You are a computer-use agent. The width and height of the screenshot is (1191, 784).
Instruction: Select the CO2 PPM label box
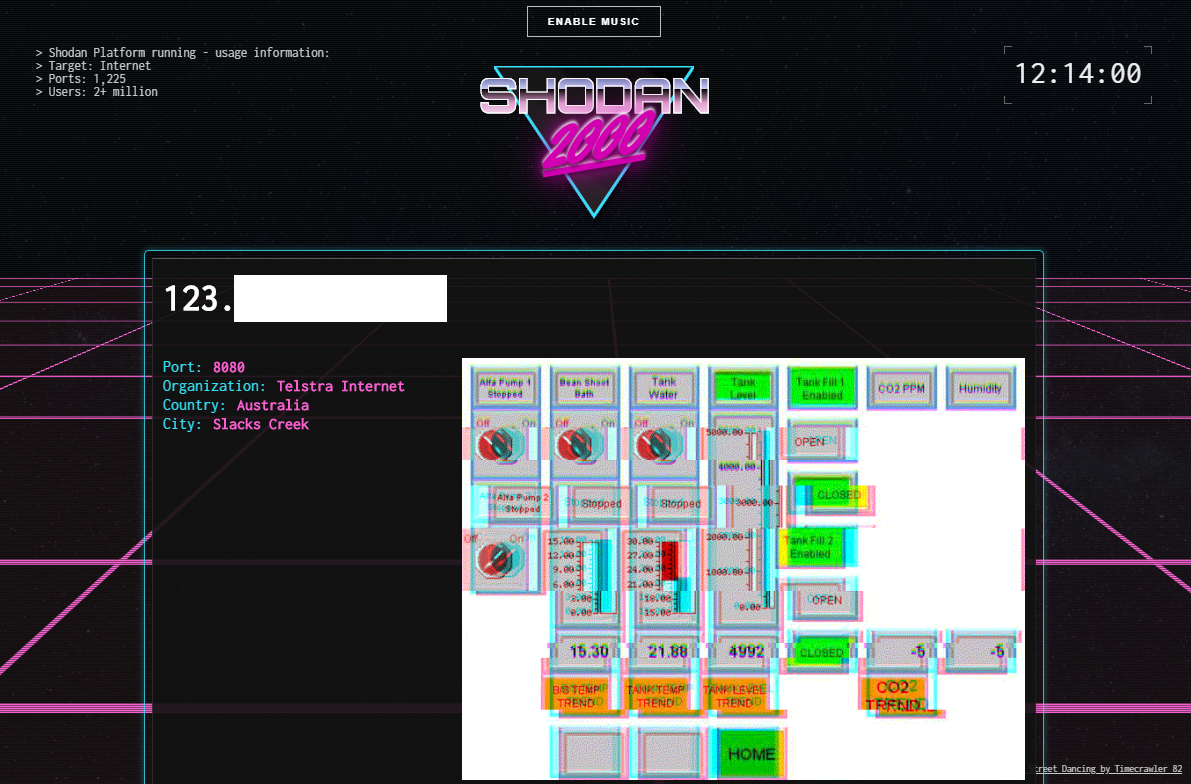[x=901, y=388]
